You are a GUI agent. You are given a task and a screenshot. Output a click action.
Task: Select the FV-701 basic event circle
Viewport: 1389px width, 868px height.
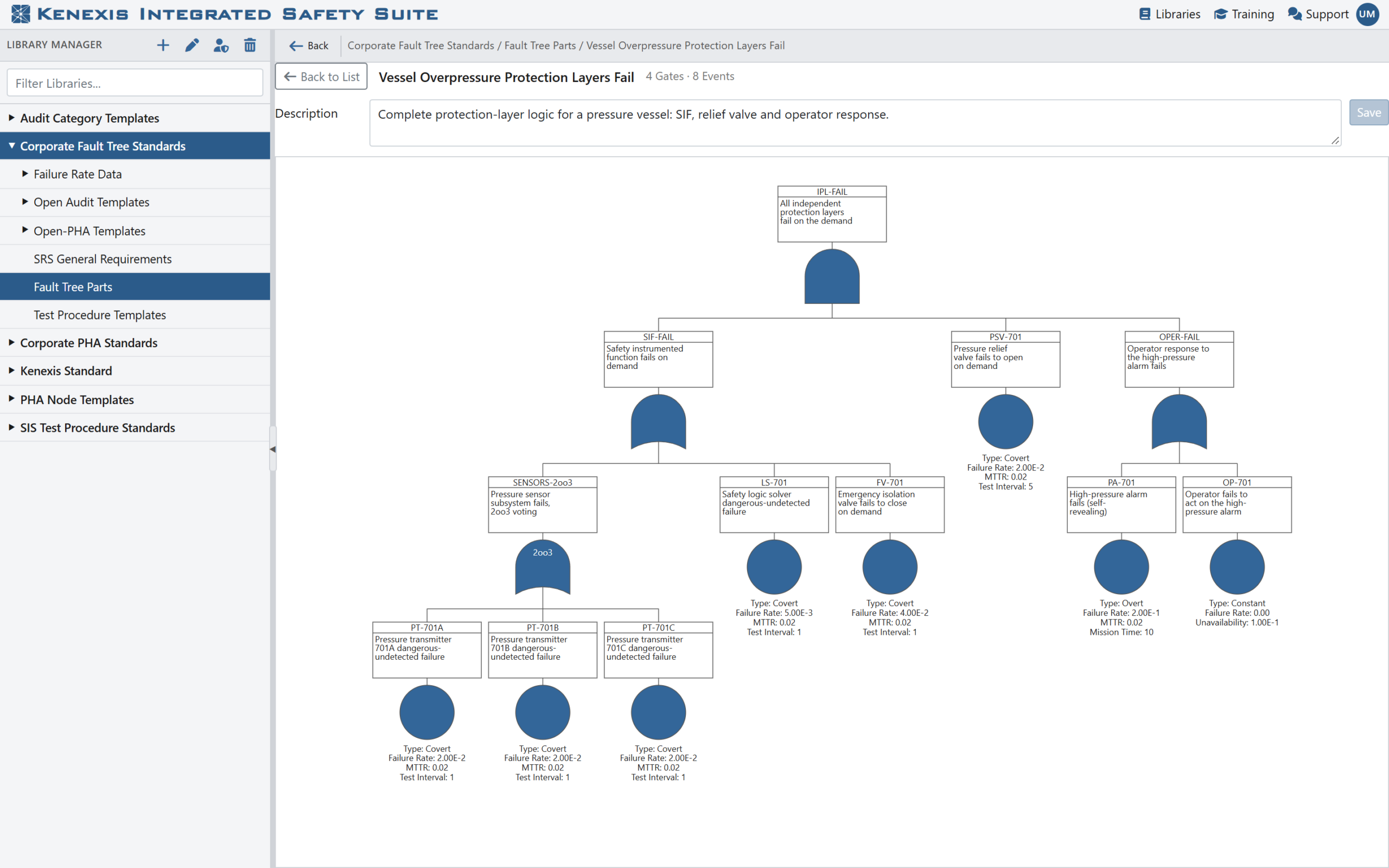[890, 567]
